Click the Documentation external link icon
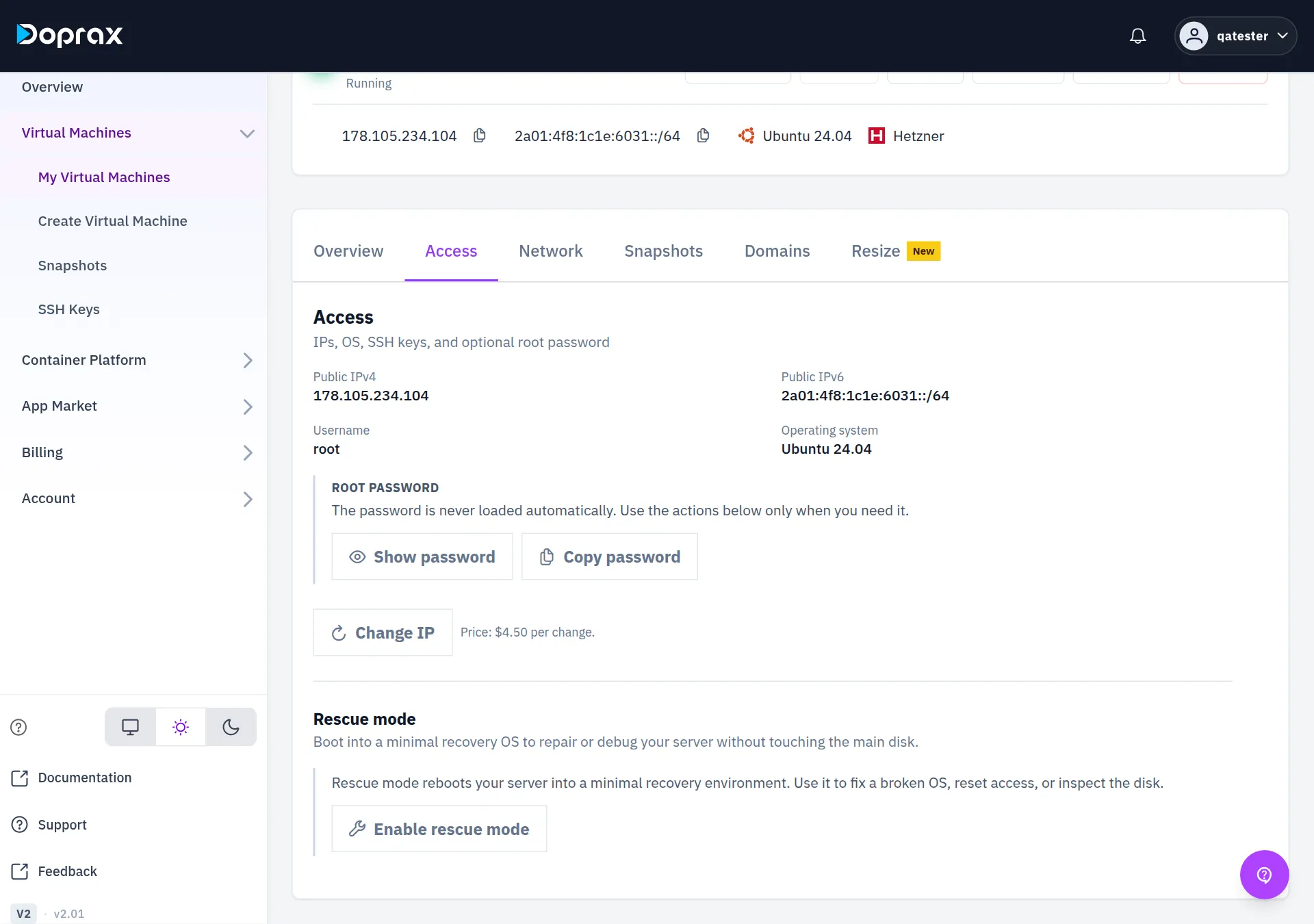The height and width of the screenshot is (924, 1314). [x=20, y=778]
